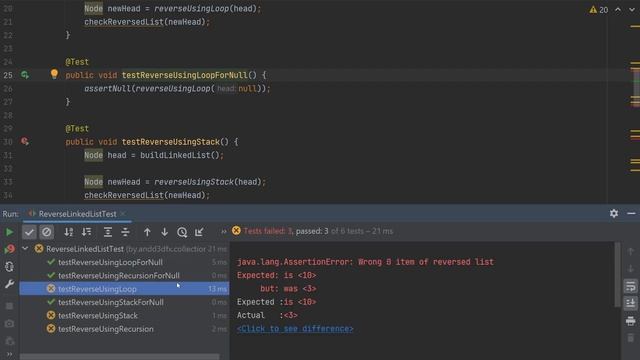Image resolution: width=640 pixels, height=360 pixels.
Task: Click editor vertical scrollbar thumb
Action: pyautogui.click(x=636, y=88)
